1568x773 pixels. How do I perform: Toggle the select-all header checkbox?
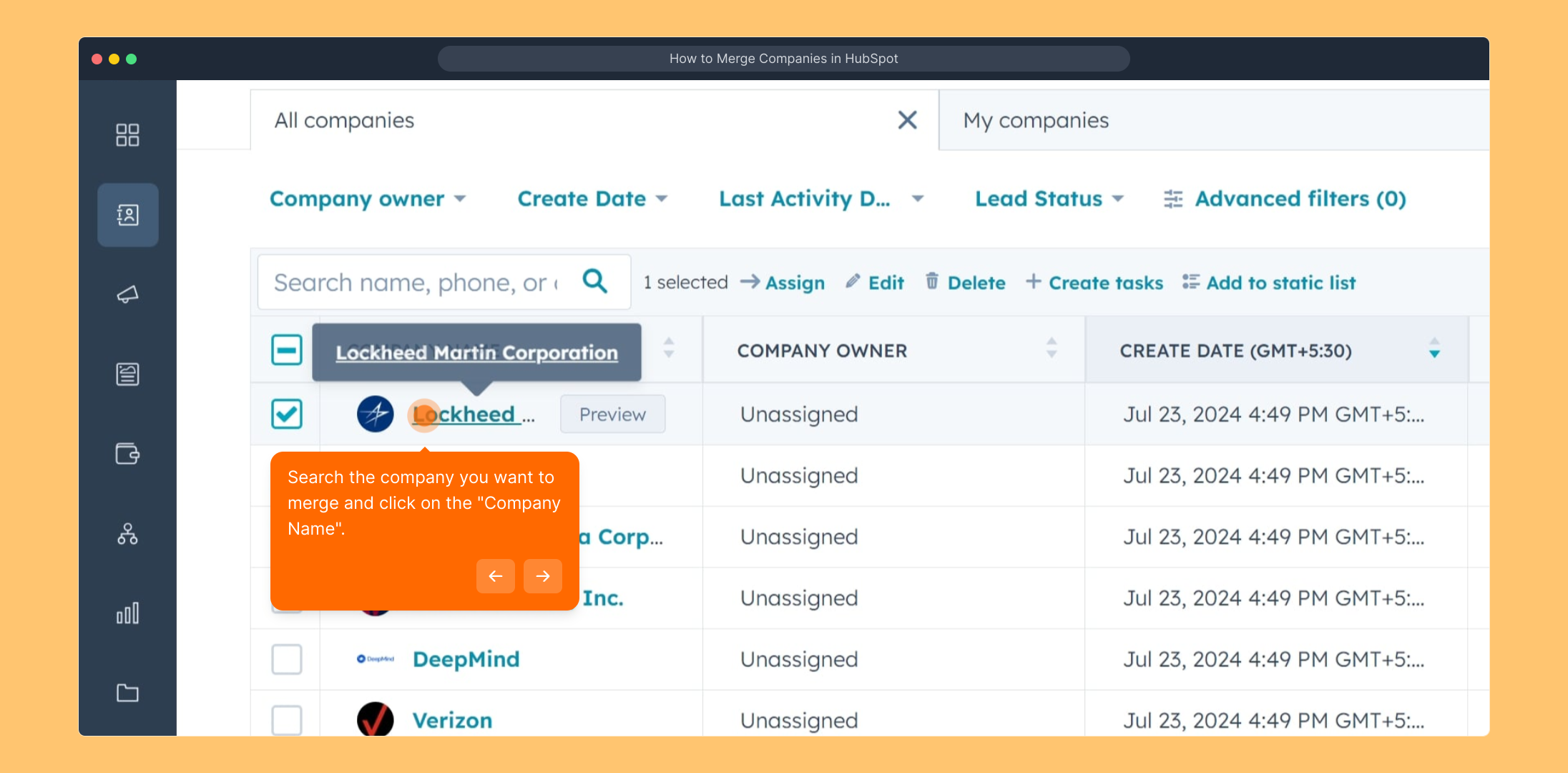(x=287, y=350)
